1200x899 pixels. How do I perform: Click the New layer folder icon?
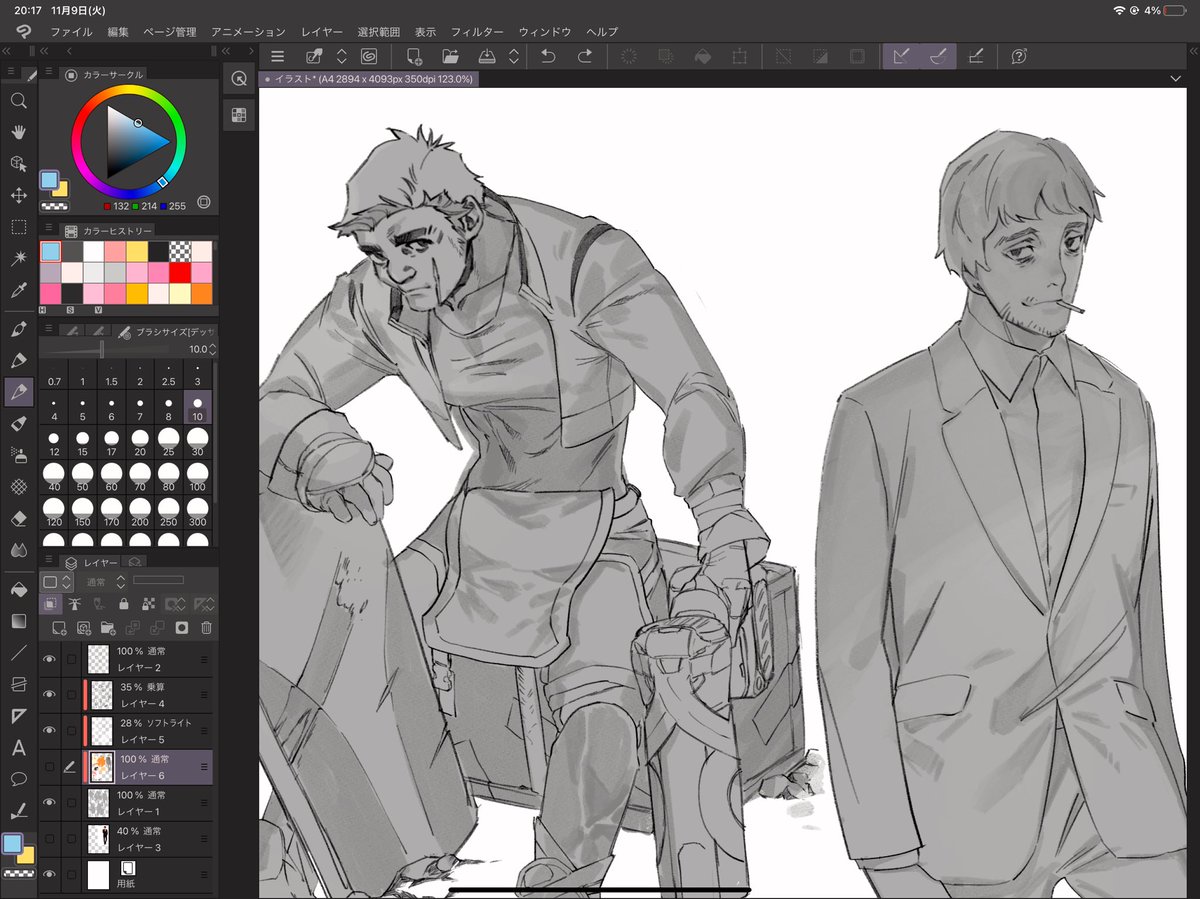coord(108,628)
